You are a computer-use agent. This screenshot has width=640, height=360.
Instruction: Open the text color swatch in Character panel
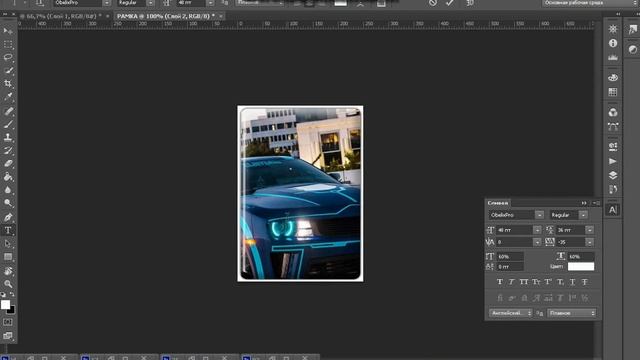pos(581,267)
